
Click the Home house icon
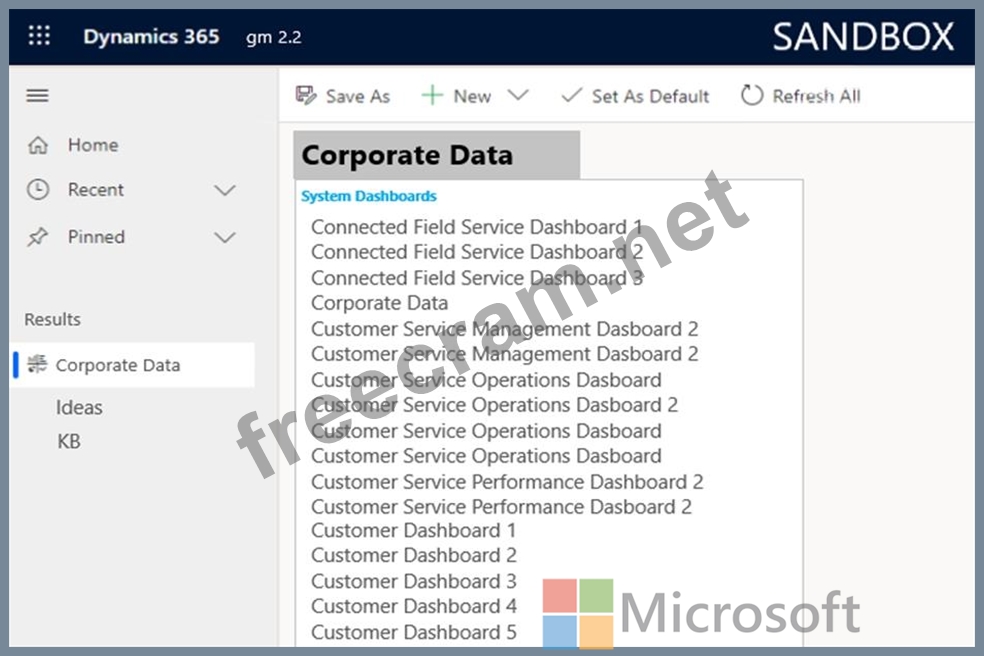pyautogui.click(x=38, y=146)
